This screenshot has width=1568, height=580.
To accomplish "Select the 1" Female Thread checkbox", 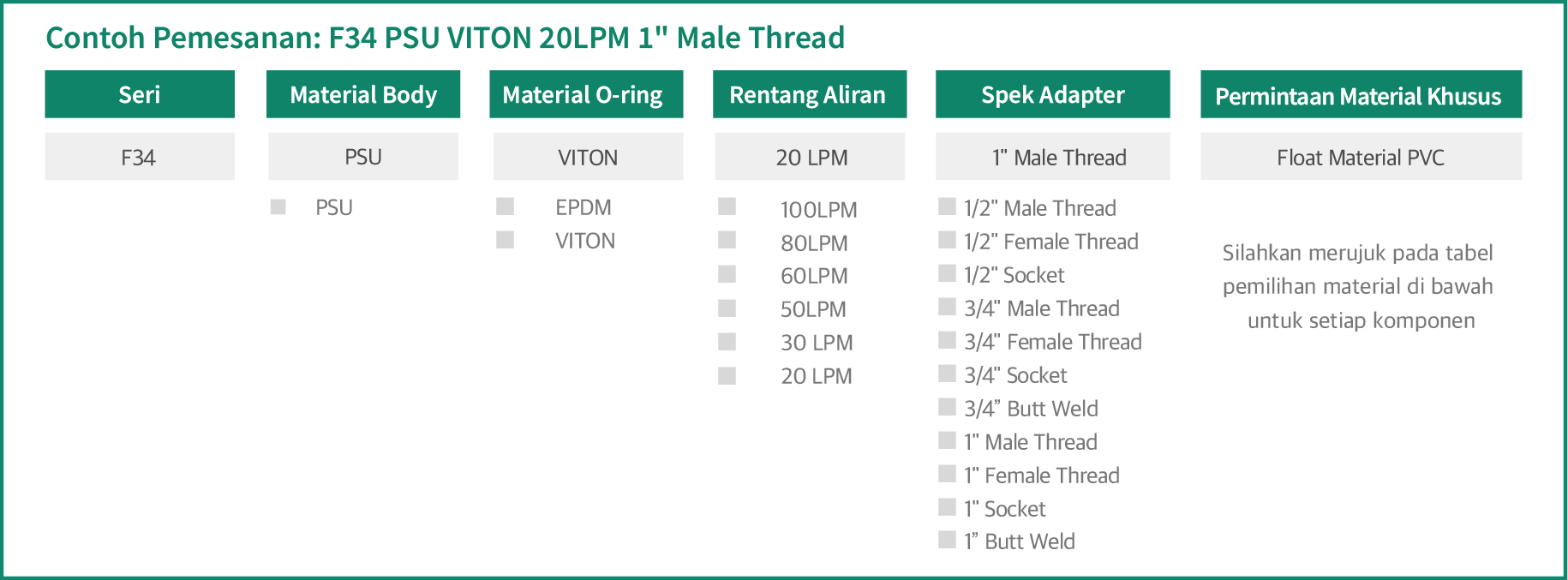I will pyautogui.click(x=947, y=474).
